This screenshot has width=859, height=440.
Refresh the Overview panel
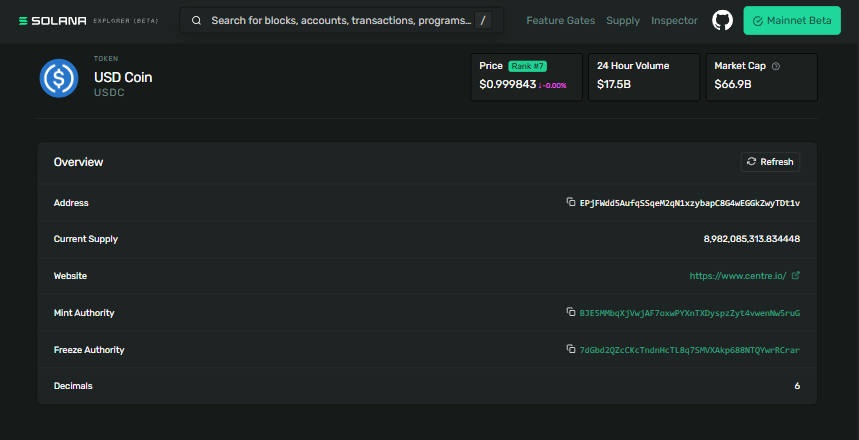click(770, 162)
